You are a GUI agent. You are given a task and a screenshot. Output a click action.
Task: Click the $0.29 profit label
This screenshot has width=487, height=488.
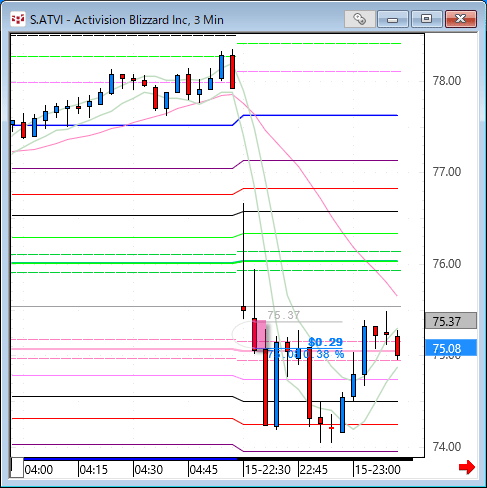(x=325, y=342)
